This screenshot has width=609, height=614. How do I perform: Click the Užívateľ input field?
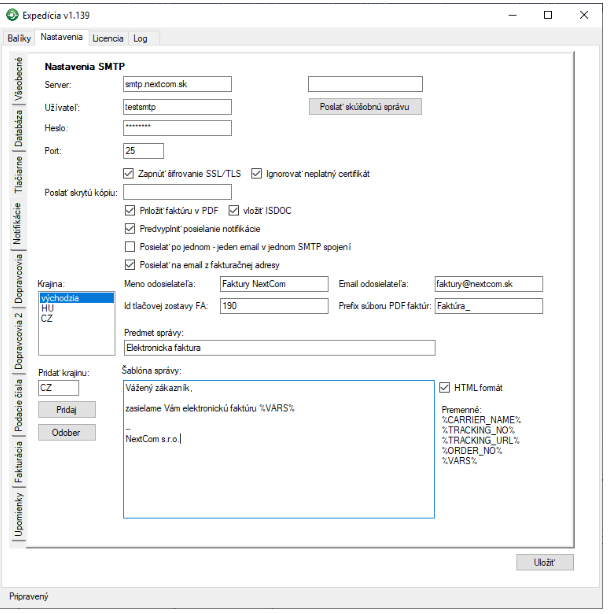click(x=177, y=107)
